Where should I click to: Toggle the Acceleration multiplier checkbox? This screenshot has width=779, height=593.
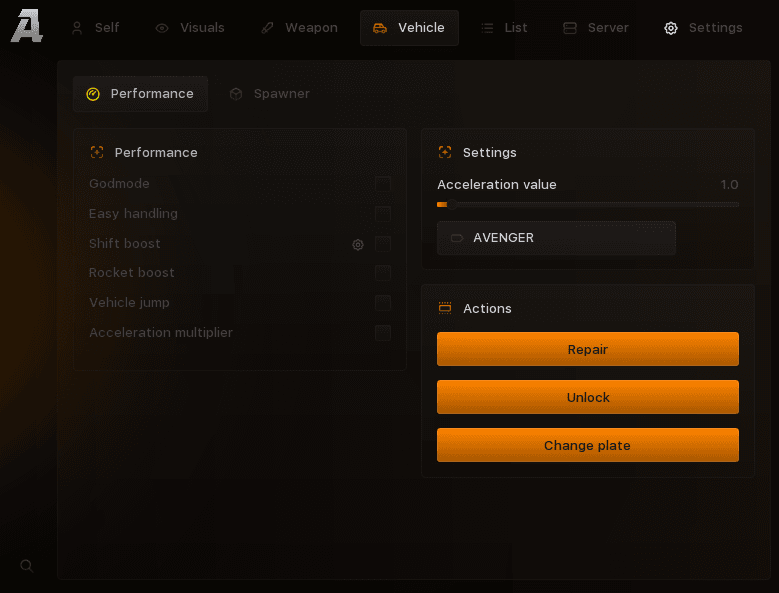tap(383, 333)
